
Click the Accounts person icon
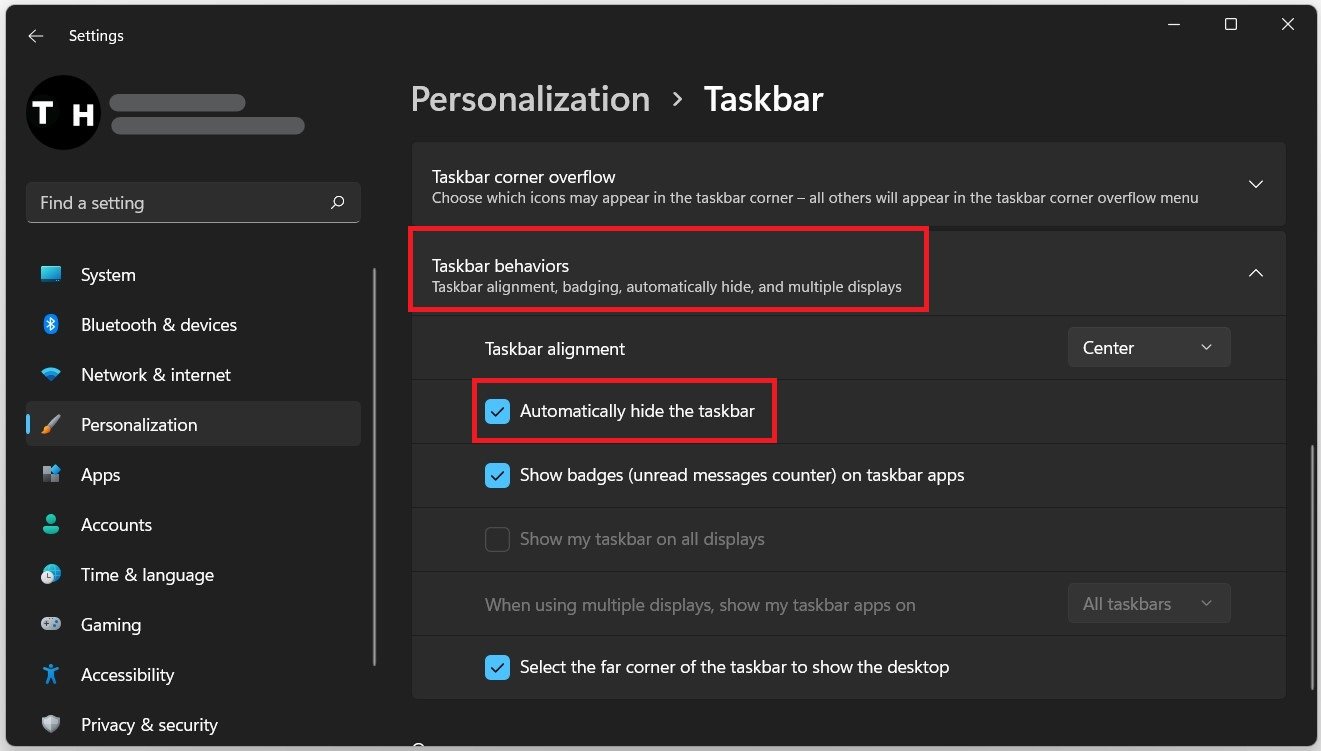pos(51,524)
